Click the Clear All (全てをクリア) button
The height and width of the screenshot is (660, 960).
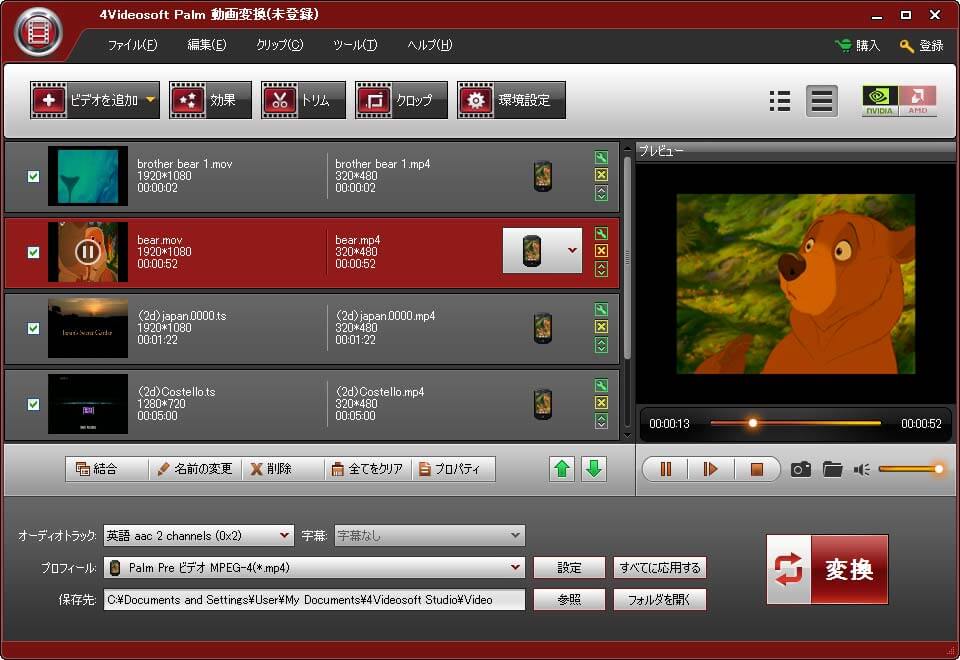[x=367, y=469]
